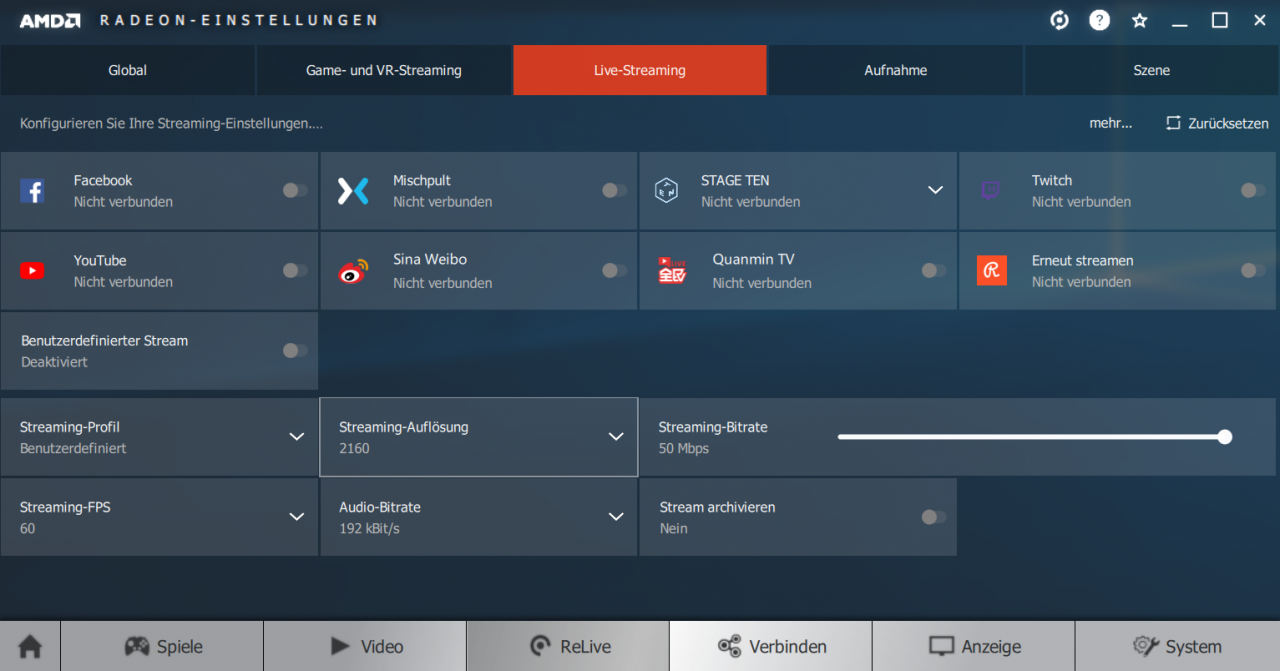The image size is (1280, 671).
Task: Open the Streaming-FPS dropdown
Action: click(x=159, y=517)
